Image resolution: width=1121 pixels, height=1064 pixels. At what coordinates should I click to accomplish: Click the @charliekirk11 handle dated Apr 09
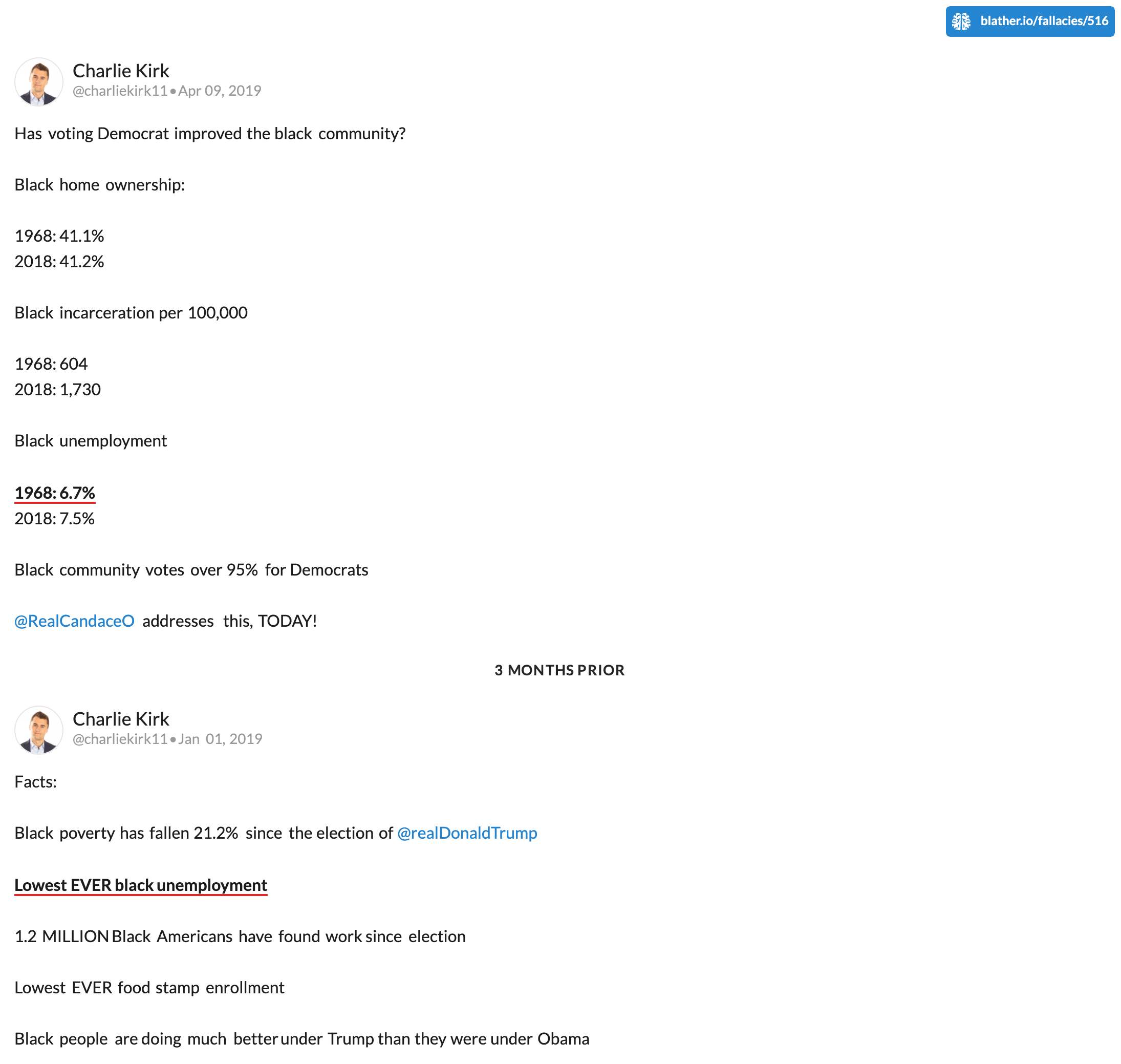(x=120, y=91)
